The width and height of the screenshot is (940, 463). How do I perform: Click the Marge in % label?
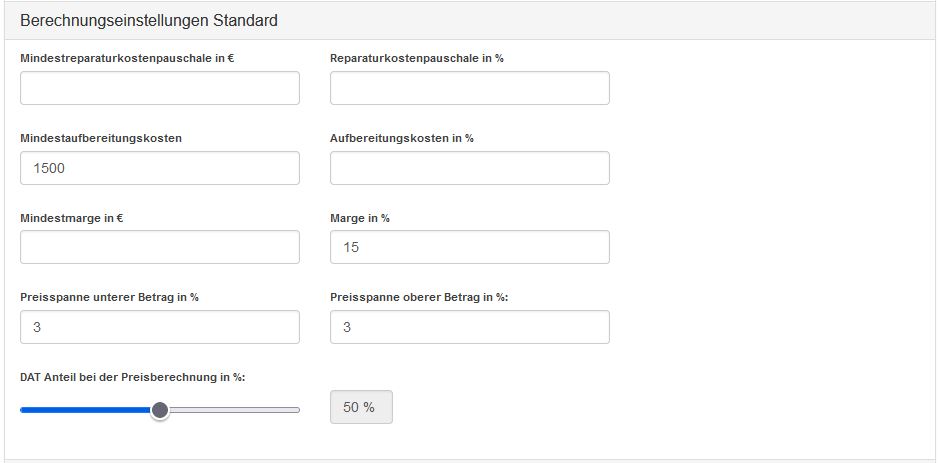point(360,218)
